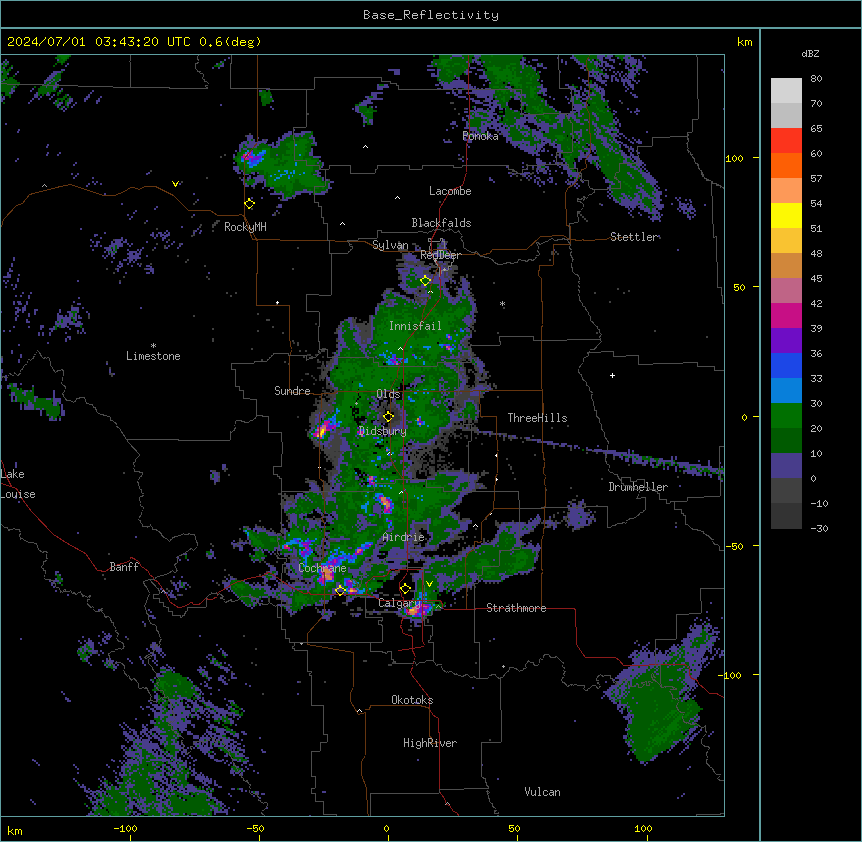862x842 pixels.
Task: Click the -10 value on dBZ legend
Action: (x=819, y=503)
